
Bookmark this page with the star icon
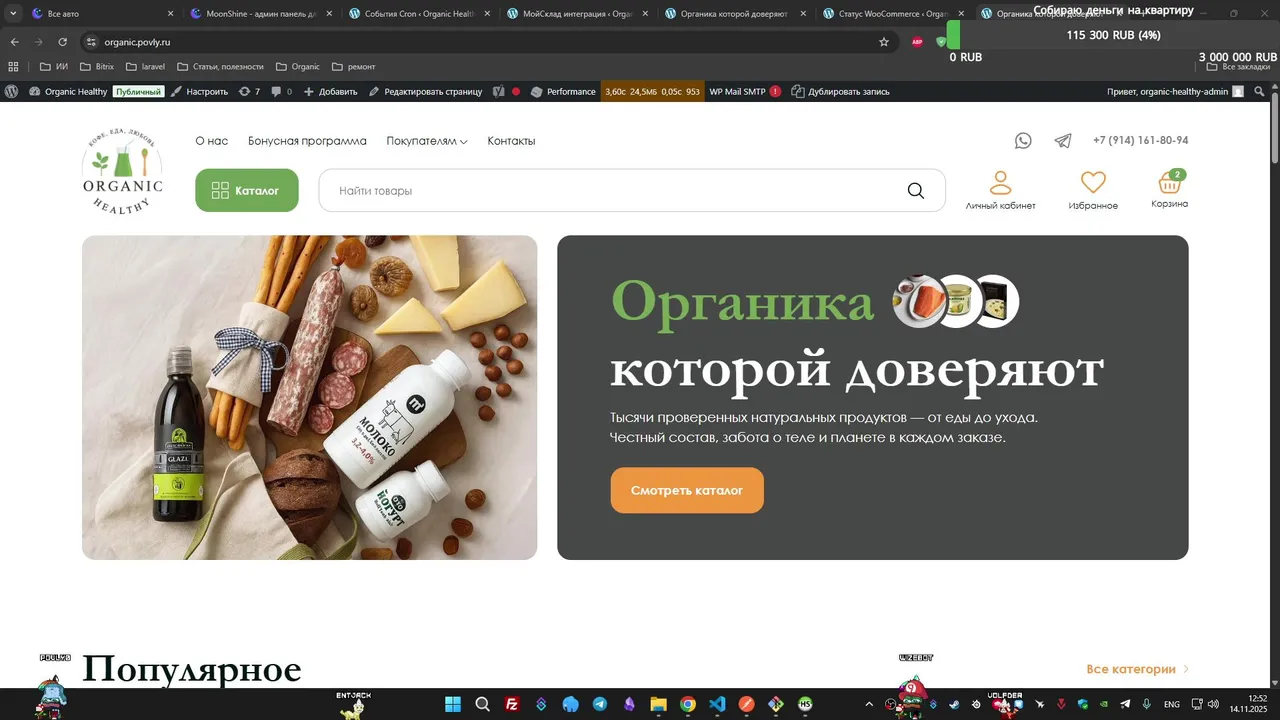[884, 42]
